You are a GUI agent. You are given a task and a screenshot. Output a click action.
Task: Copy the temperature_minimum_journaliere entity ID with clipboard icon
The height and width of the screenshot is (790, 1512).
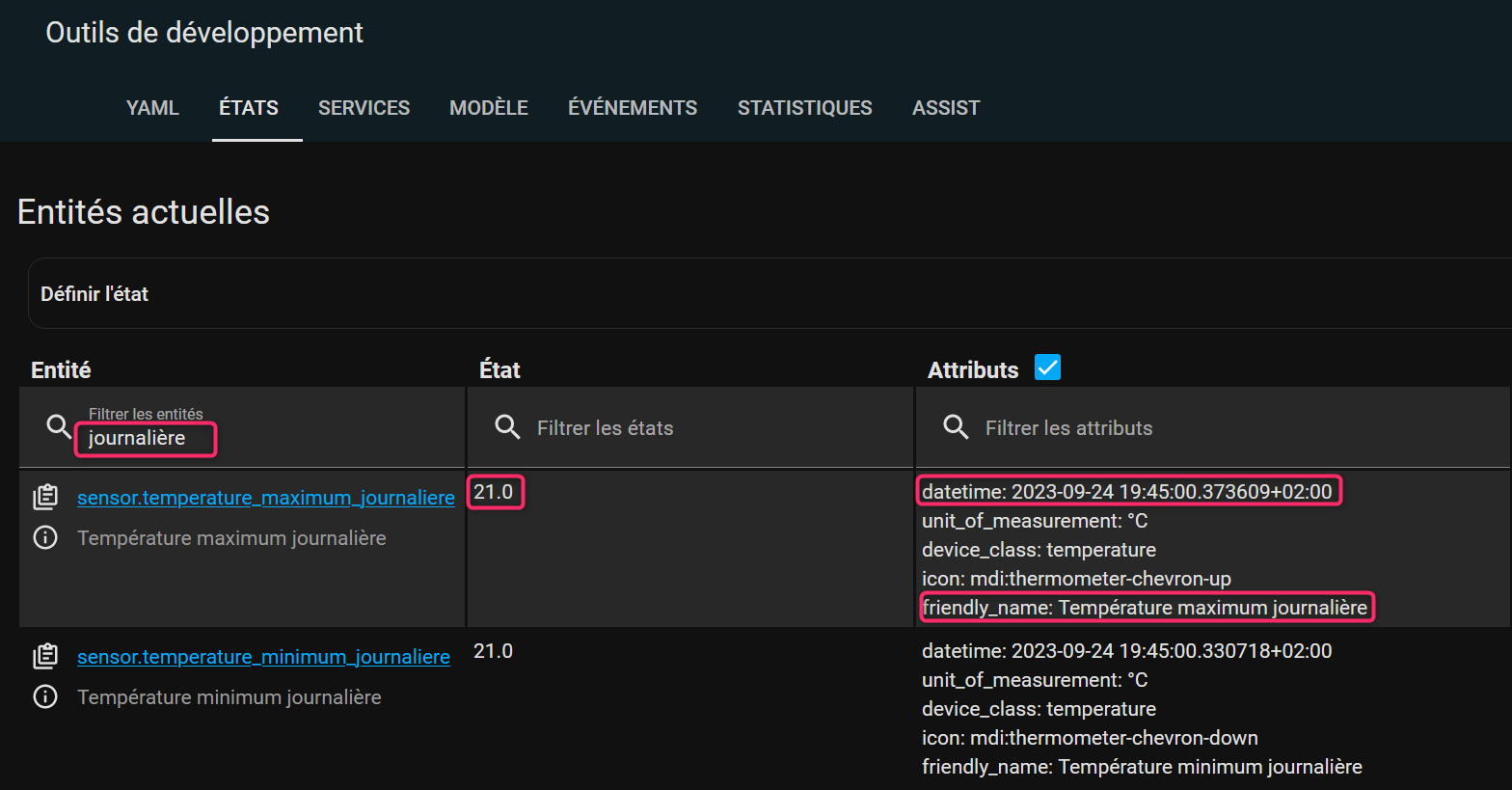(45, 656)
